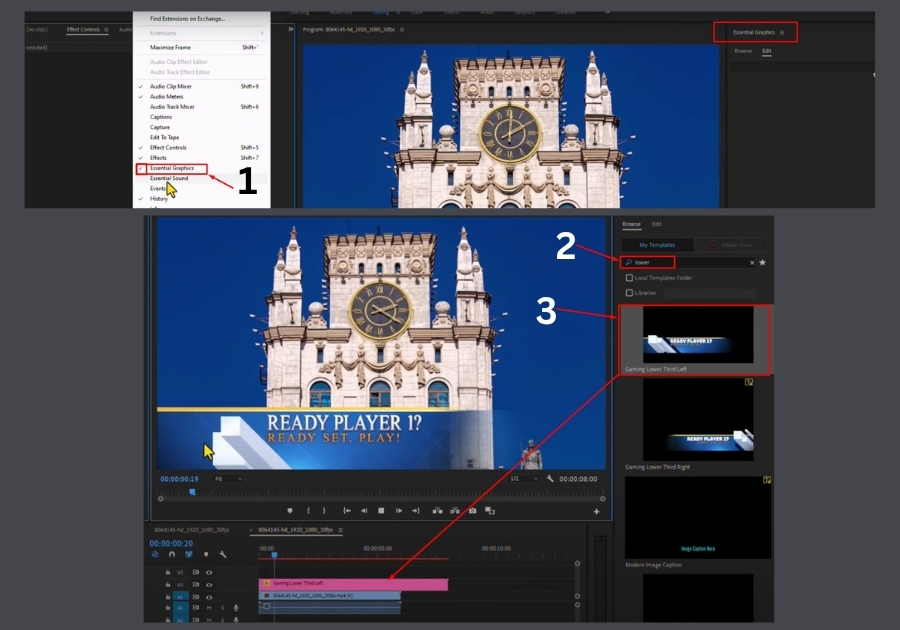Select the pink Gaming Lower Third Left timeline clip

click(x=353, y=584)
